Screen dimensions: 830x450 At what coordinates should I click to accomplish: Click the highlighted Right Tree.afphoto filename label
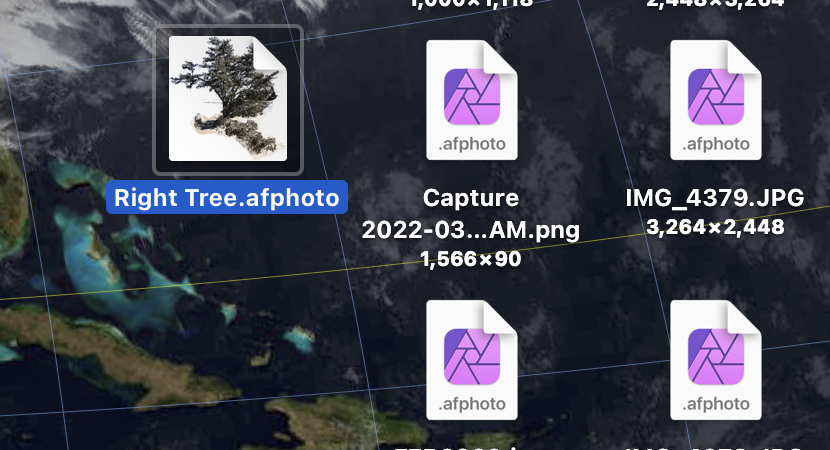[x=227, y=197]
